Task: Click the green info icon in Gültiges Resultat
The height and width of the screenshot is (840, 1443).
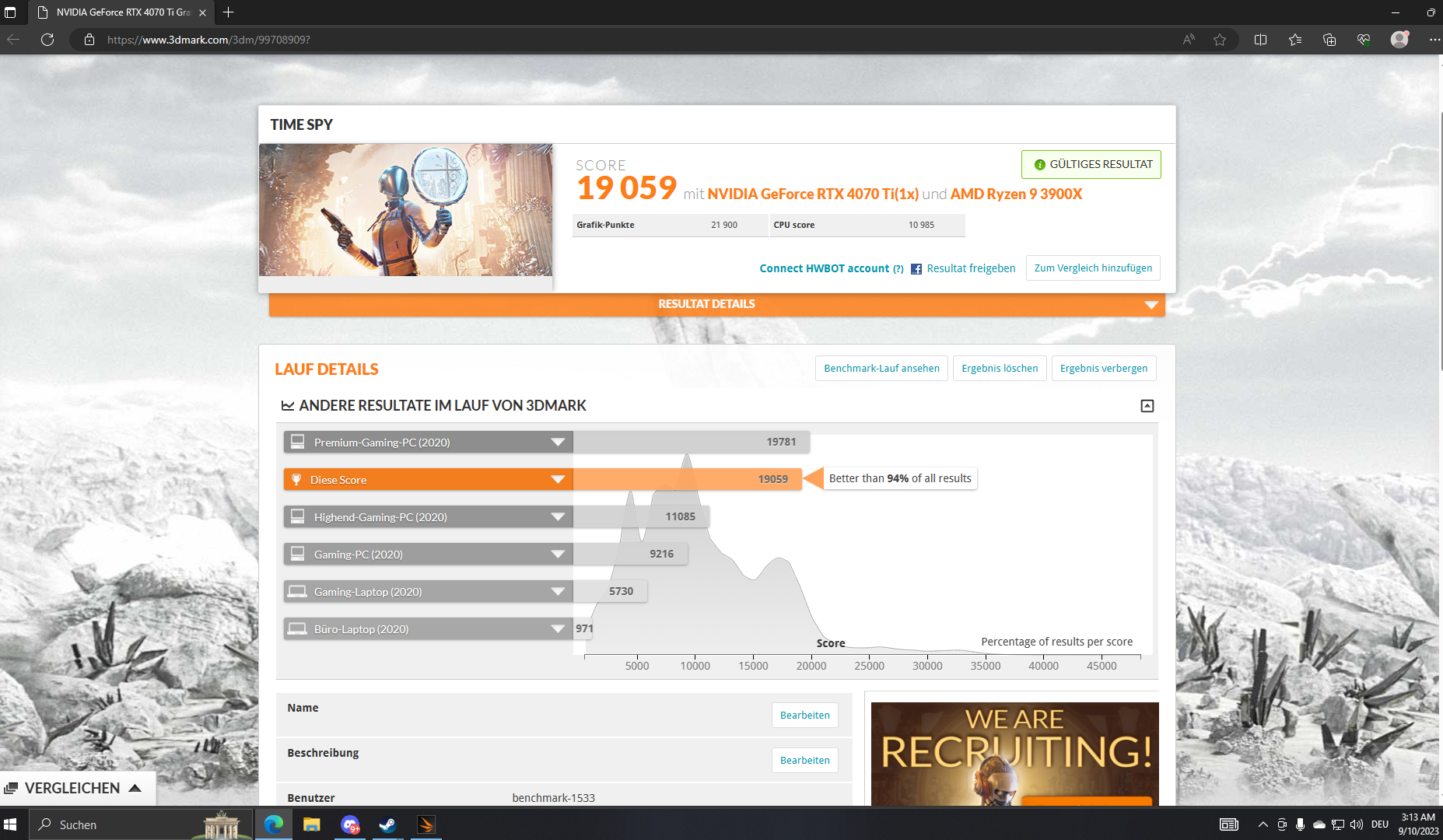Action: (1039, 165)
